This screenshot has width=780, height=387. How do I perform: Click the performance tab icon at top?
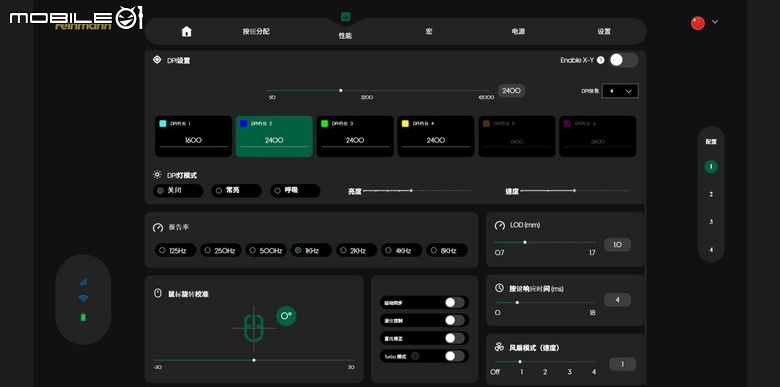click(345, 17)
